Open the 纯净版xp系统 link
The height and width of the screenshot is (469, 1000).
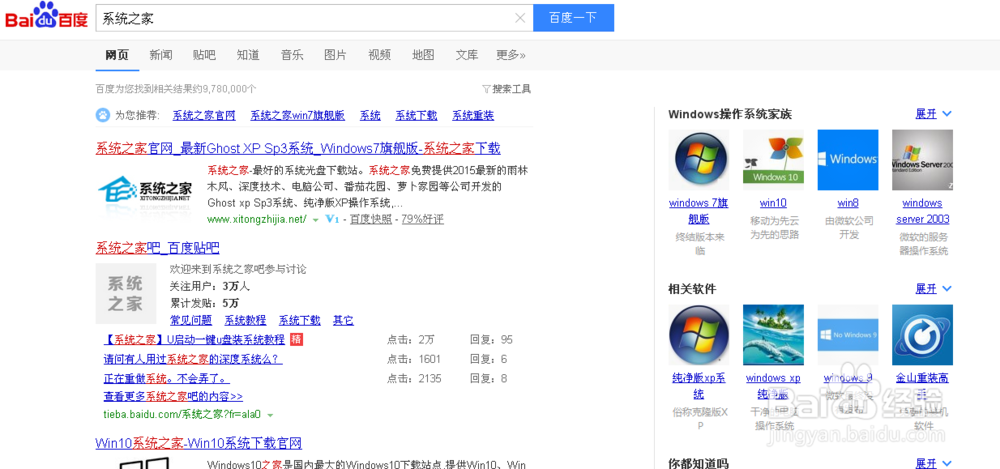699,386
